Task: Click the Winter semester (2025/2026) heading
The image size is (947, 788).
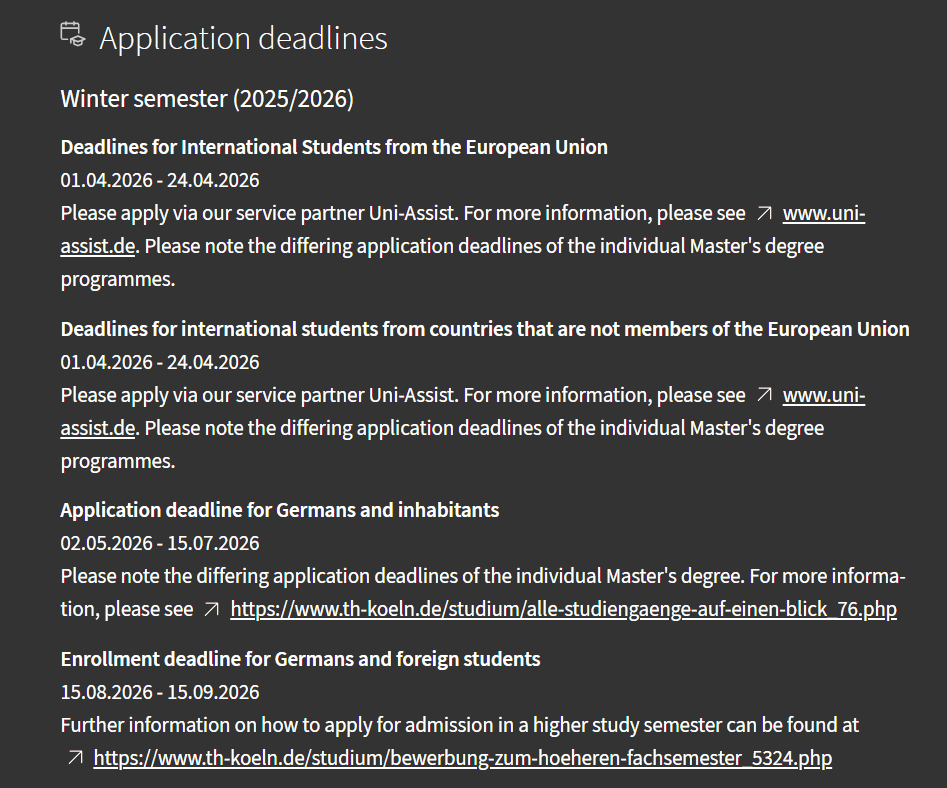Action: (x=207, y=98)
